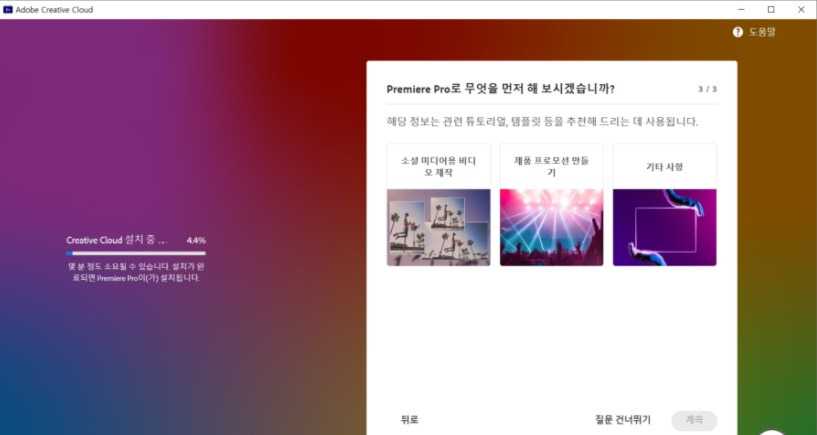Minimize the Adobe Creative Cloud window
817x435 pixels.
click(741, 9)
